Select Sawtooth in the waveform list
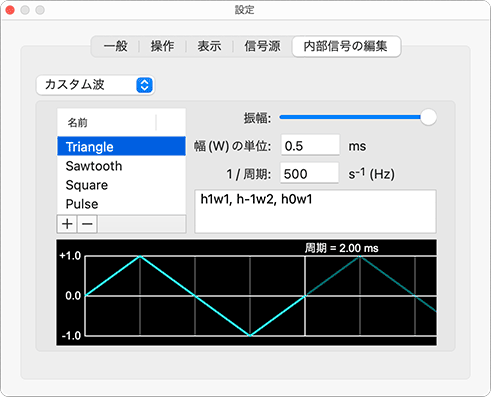Viewport: 491px width, 397px height. coord(121,166)
